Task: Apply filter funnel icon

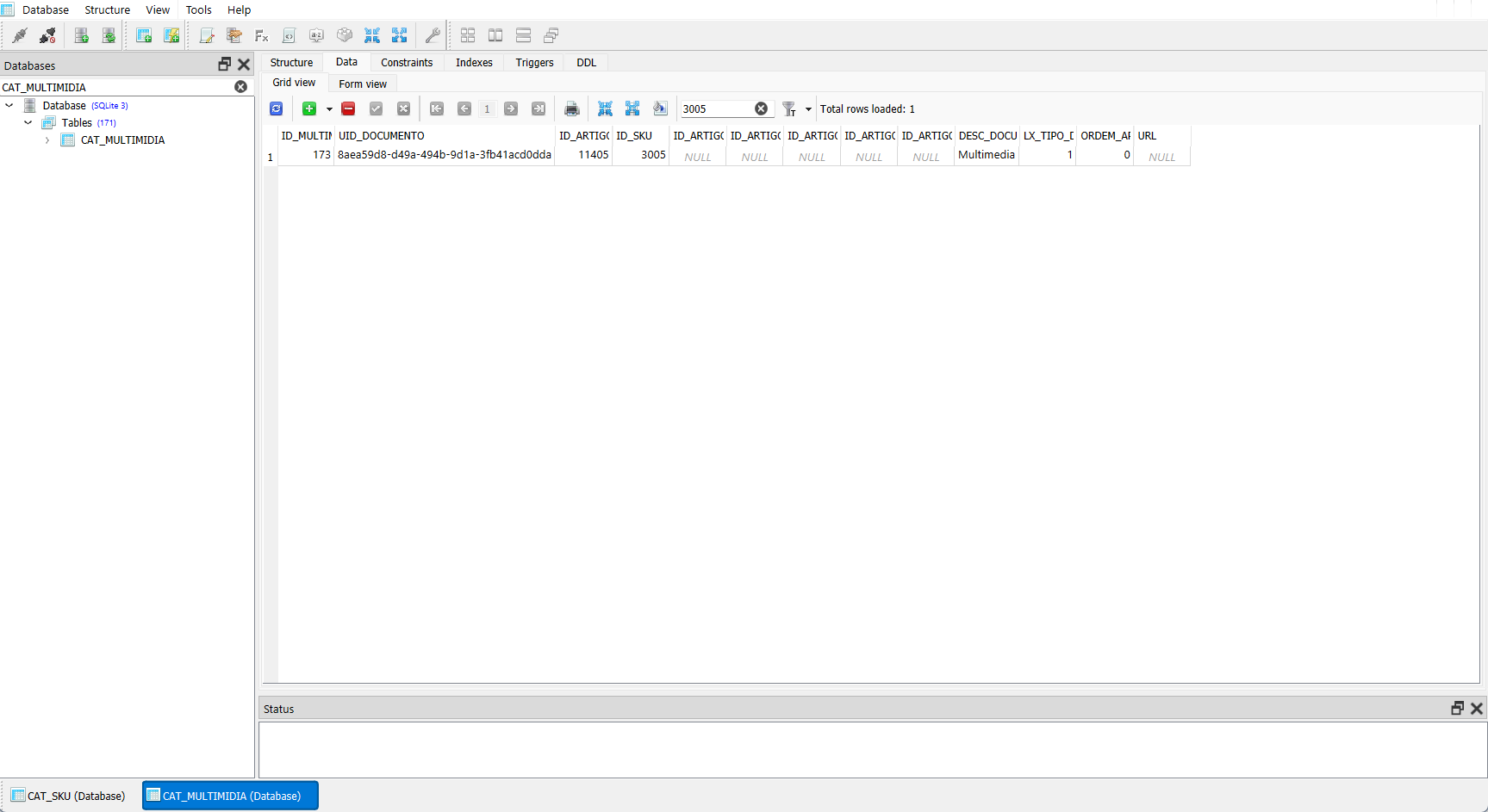Action: (789, 108)
